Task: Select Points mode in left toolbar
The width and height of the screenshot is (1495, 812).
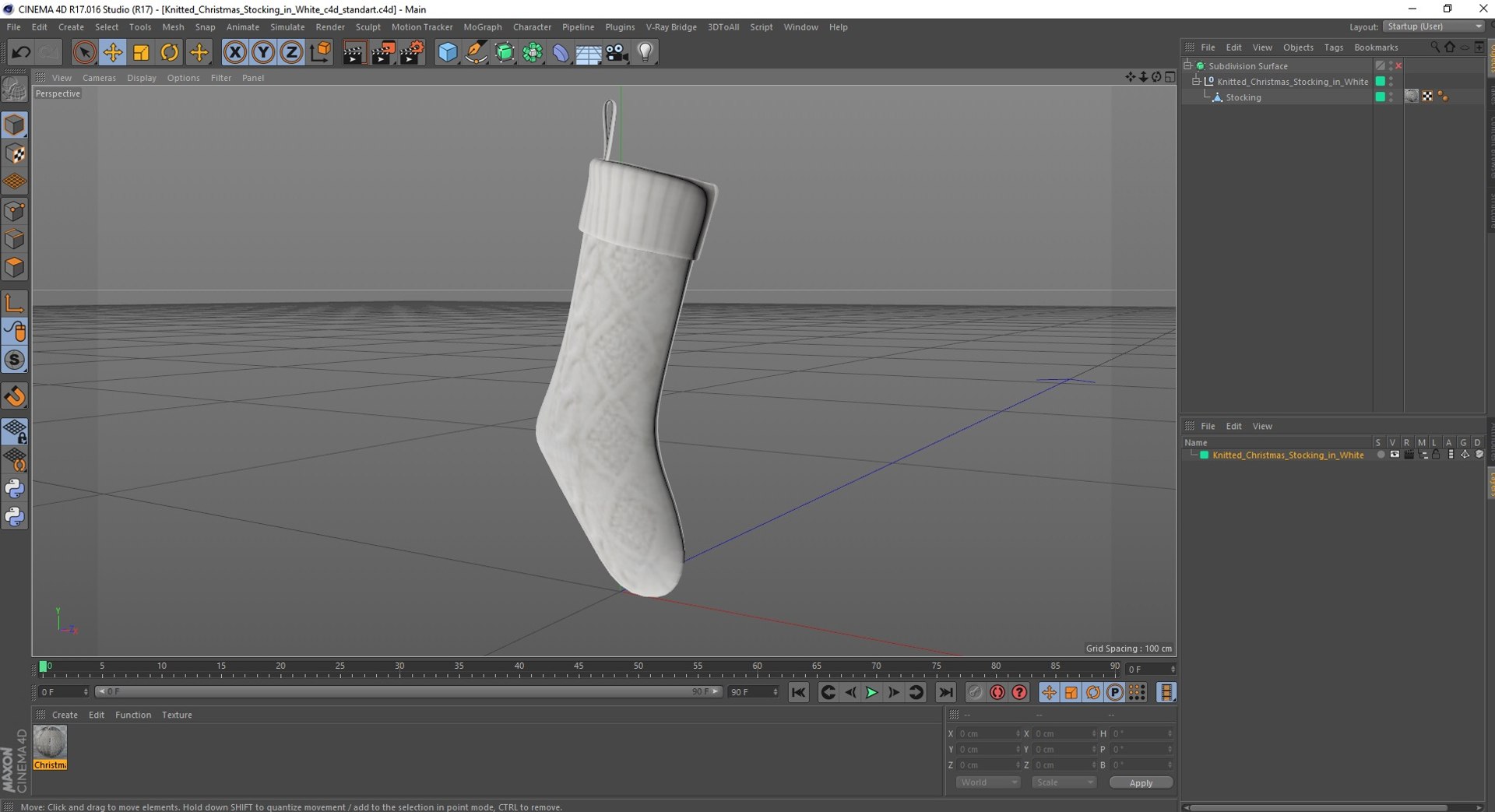Action: point(15,211)
